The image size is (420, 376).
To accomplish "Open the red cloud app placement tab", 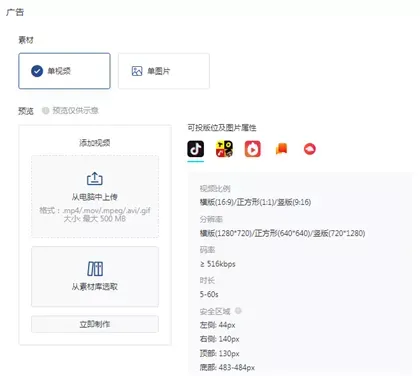I will 310,149.
